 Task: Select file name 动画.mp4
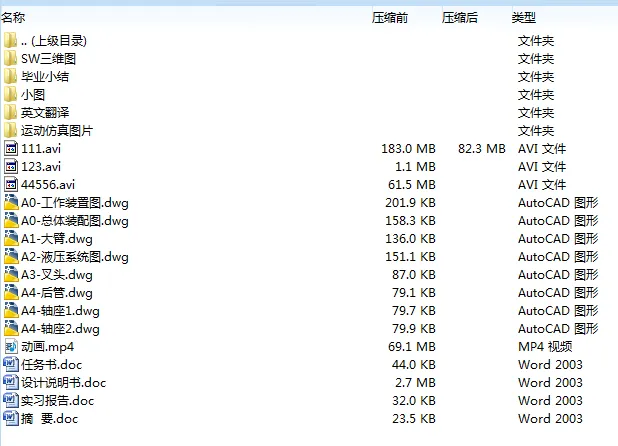47,347
